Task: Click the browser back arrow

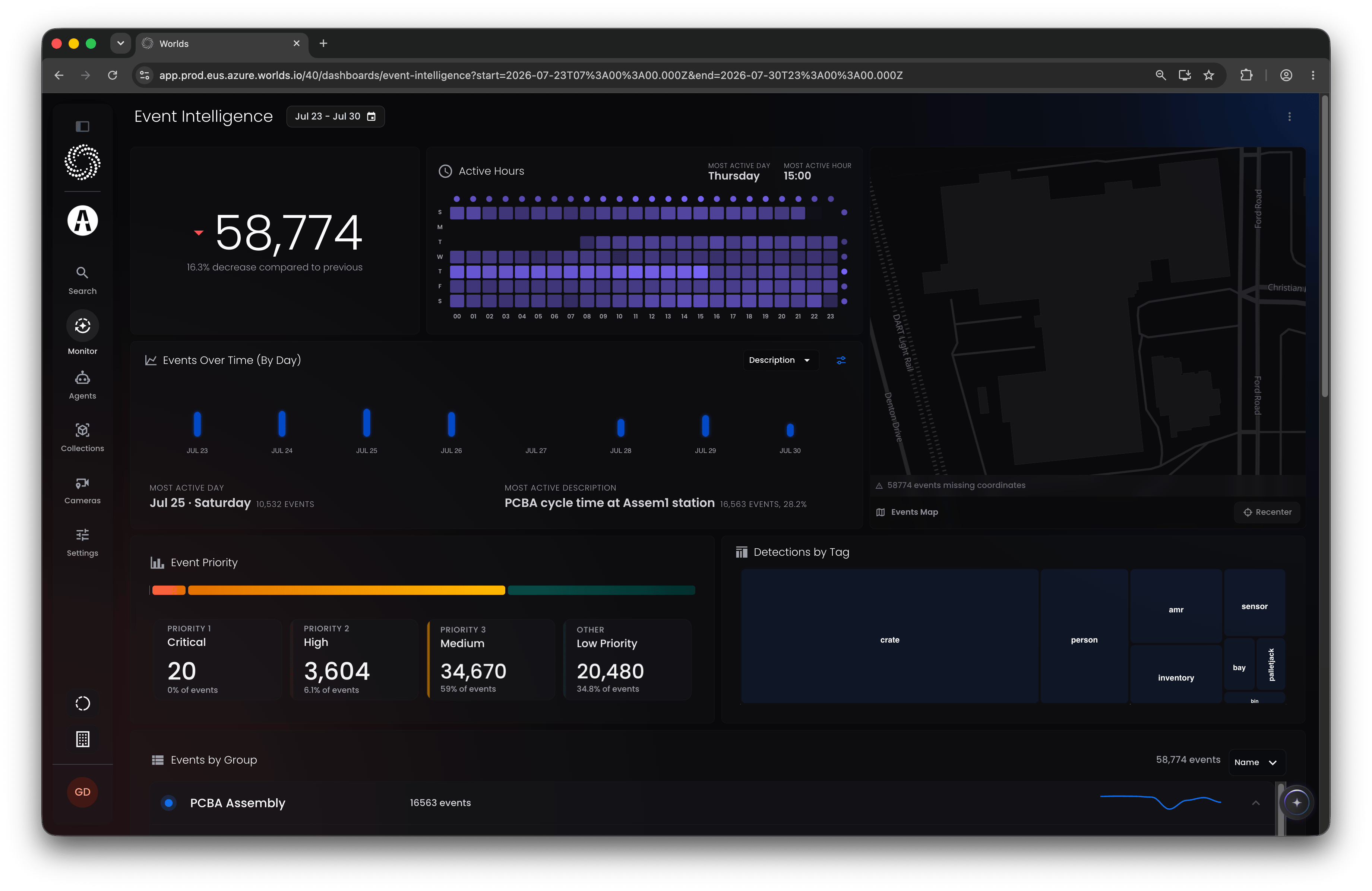Action: coord(59,76)
